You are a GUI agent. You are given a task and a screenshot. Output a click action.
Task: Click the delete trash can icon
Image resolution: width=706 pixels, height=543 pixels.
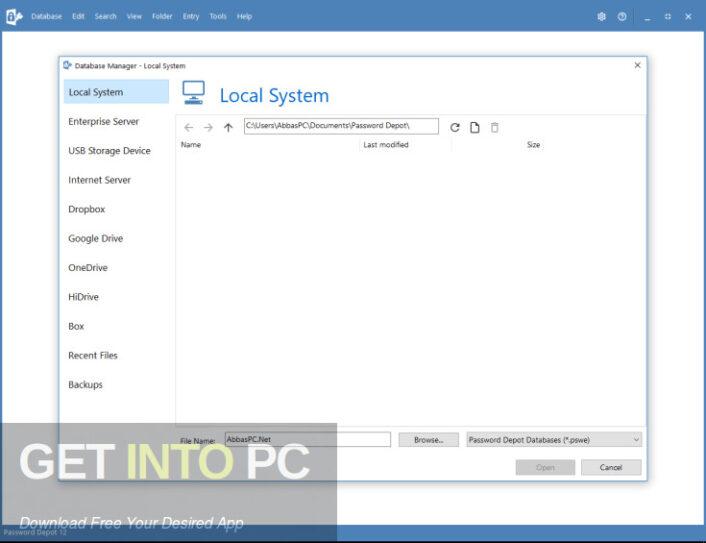pos(494,127)
